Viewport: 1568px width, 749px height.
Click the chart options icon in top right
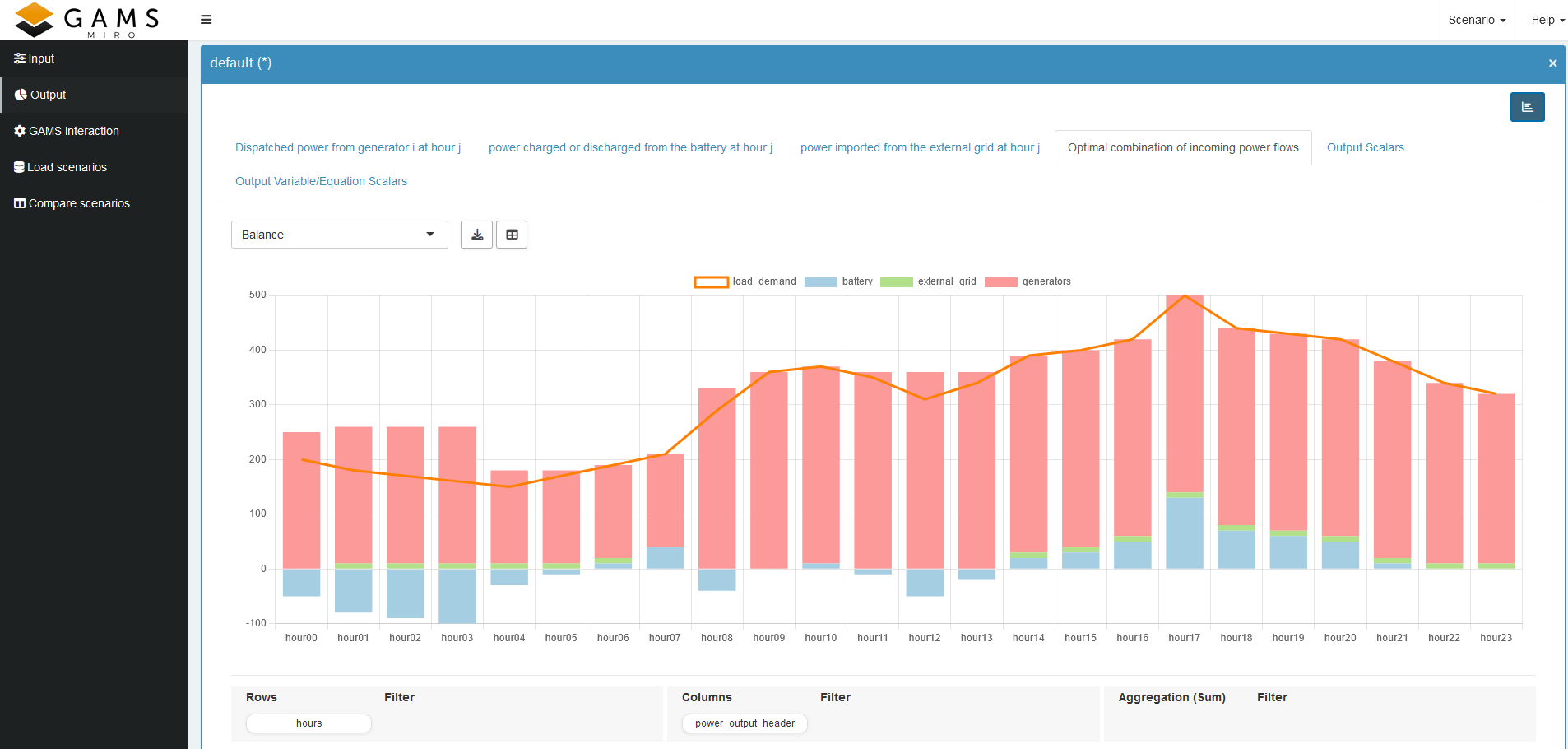(1527, 106)
